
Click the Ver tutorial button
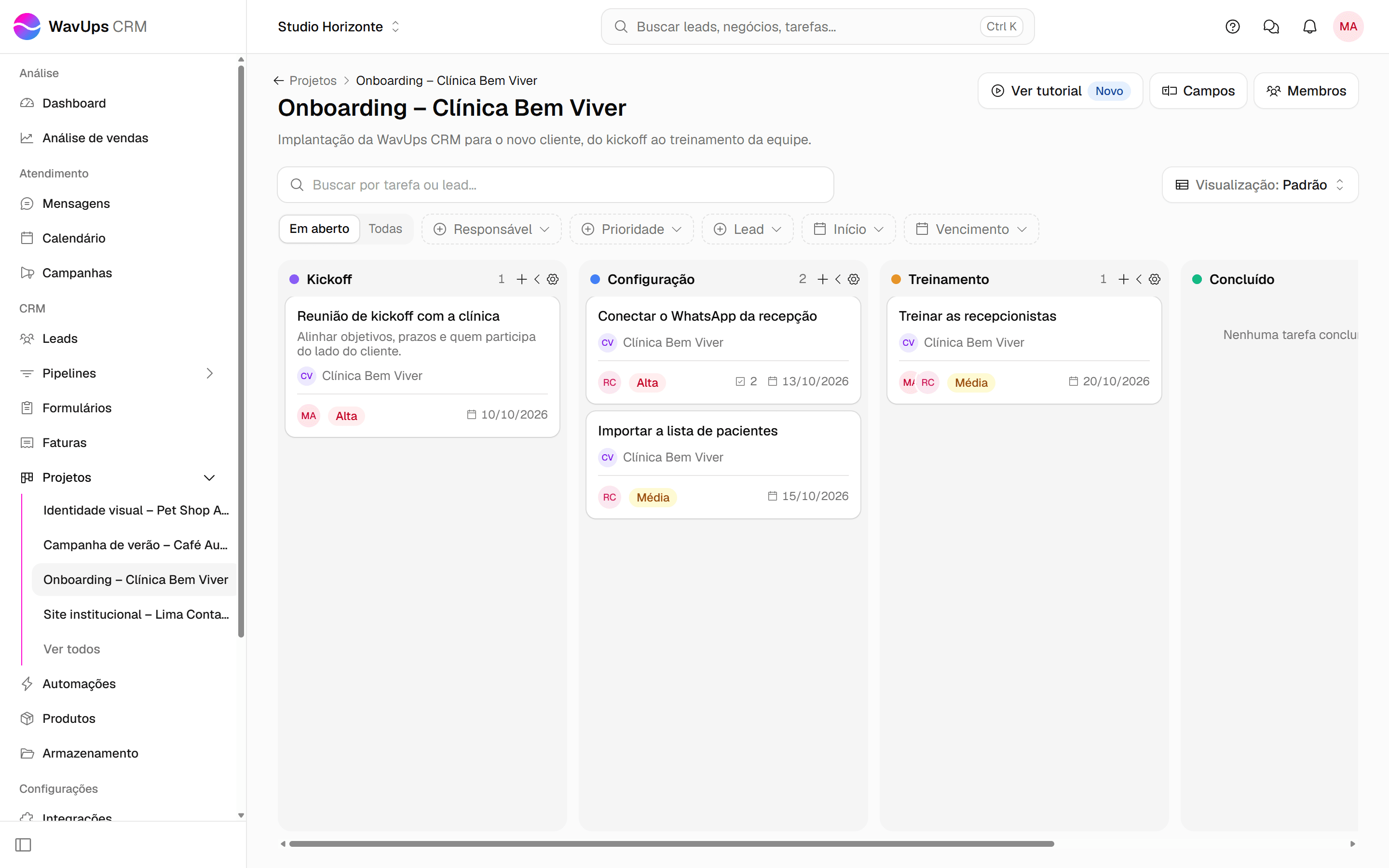[x=1060, y=91]
